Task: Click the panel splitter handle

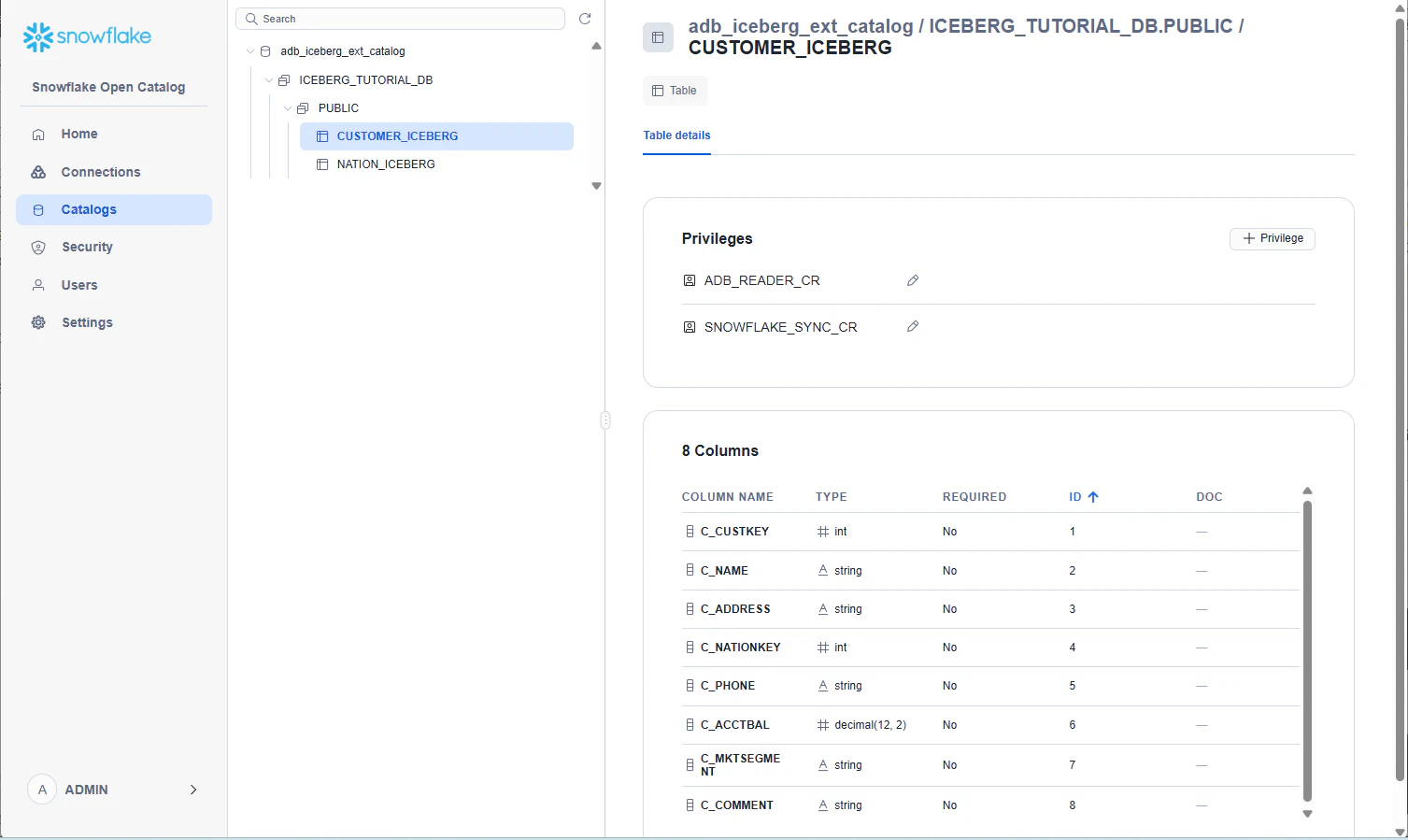Action: [x=605, y=420]
